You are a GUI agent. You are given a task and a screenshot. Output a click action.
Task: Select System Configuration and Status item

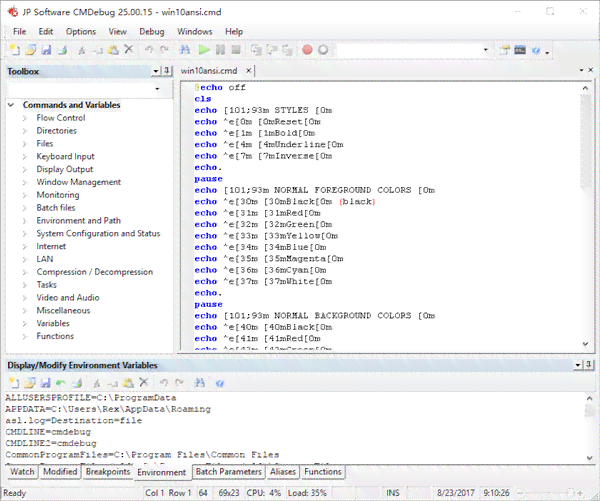pos(98,233)
